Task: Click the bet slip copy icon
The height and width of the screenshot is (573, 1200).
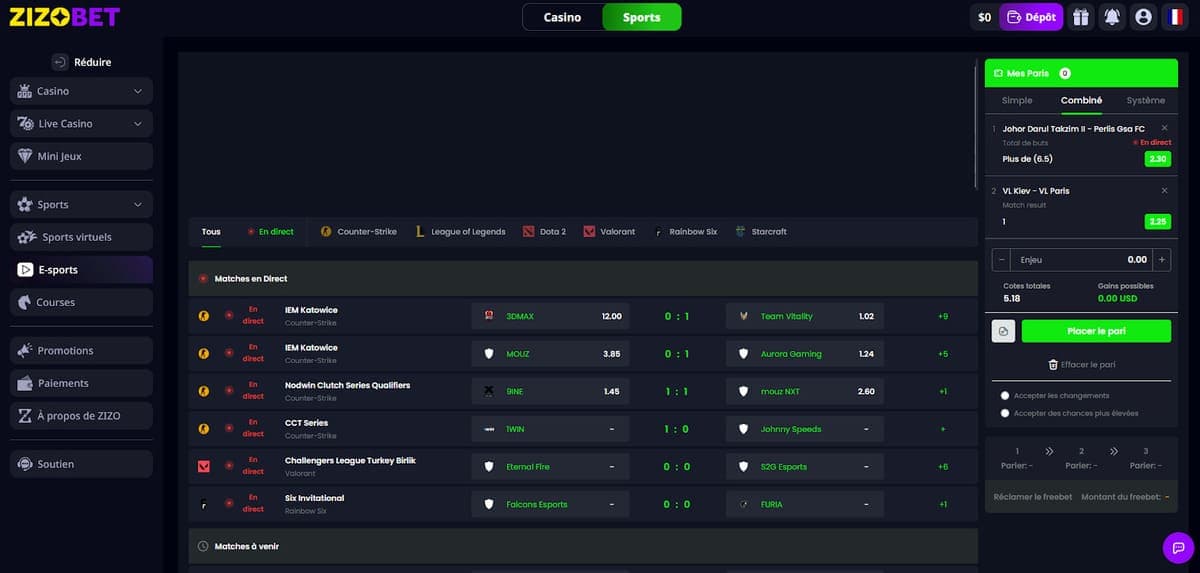Action: tap(1003, 331)
